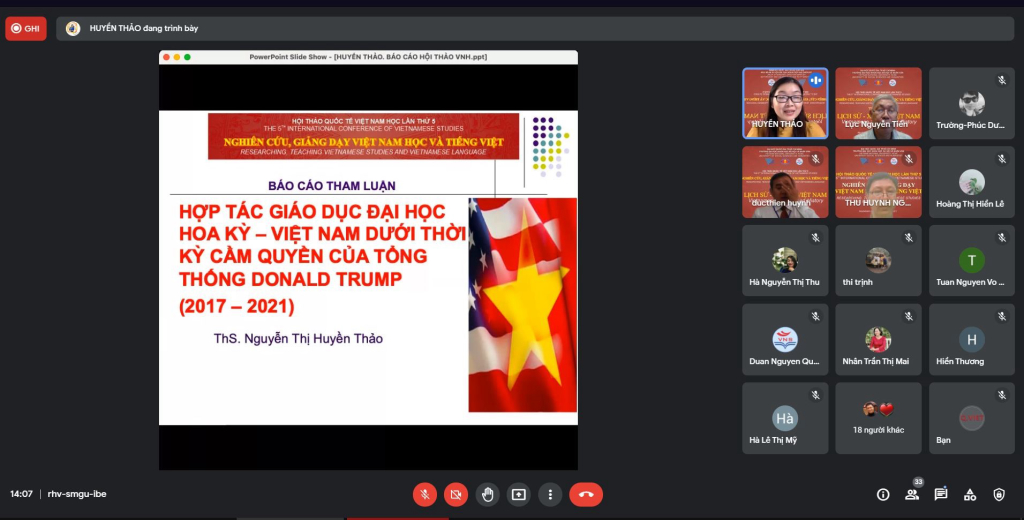Select Lực Nguyễn Tiến video tile
This screenshot has height=520, width=1024.
[878, 103]
